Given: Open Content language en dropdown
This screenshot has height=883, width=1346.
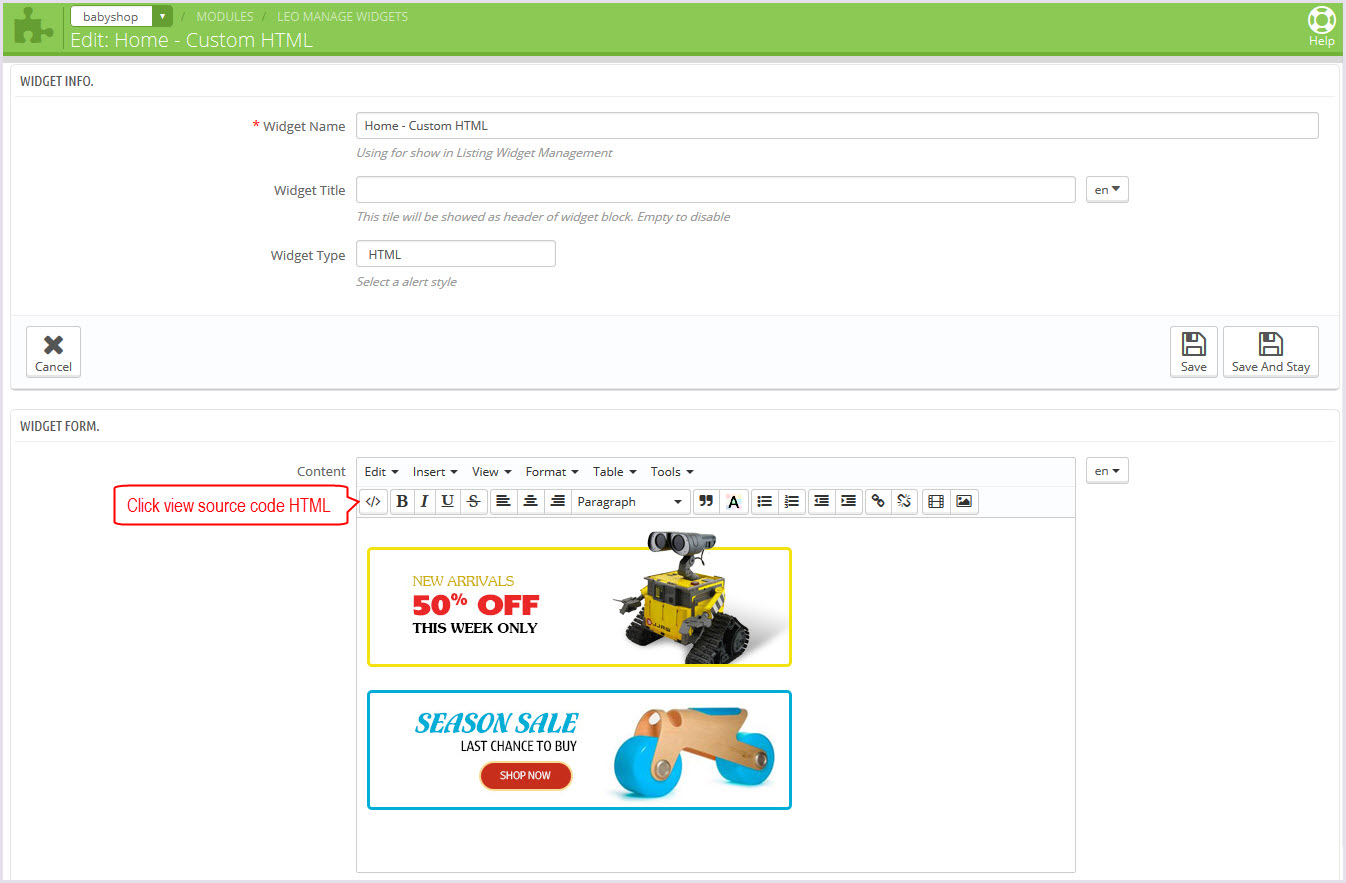Looking at the screenshot, I should click(1107, 470).
